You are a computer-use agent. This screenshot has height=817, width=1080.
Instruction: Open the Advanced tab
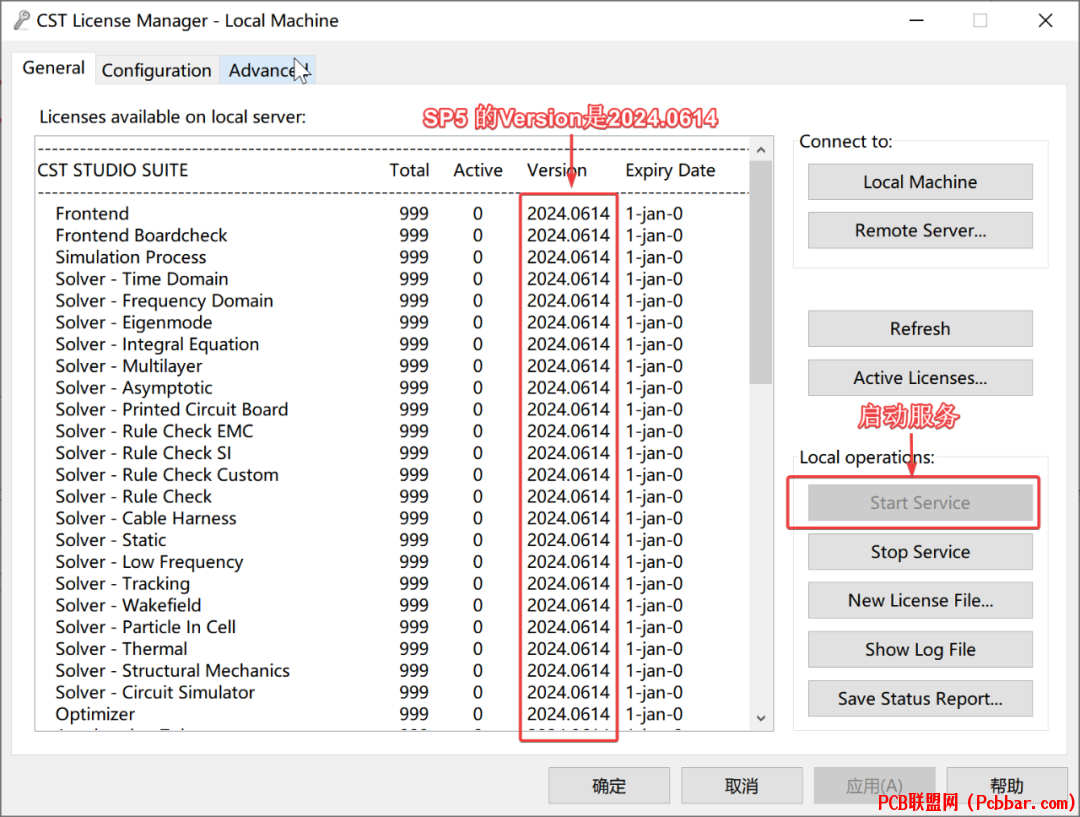267,70
